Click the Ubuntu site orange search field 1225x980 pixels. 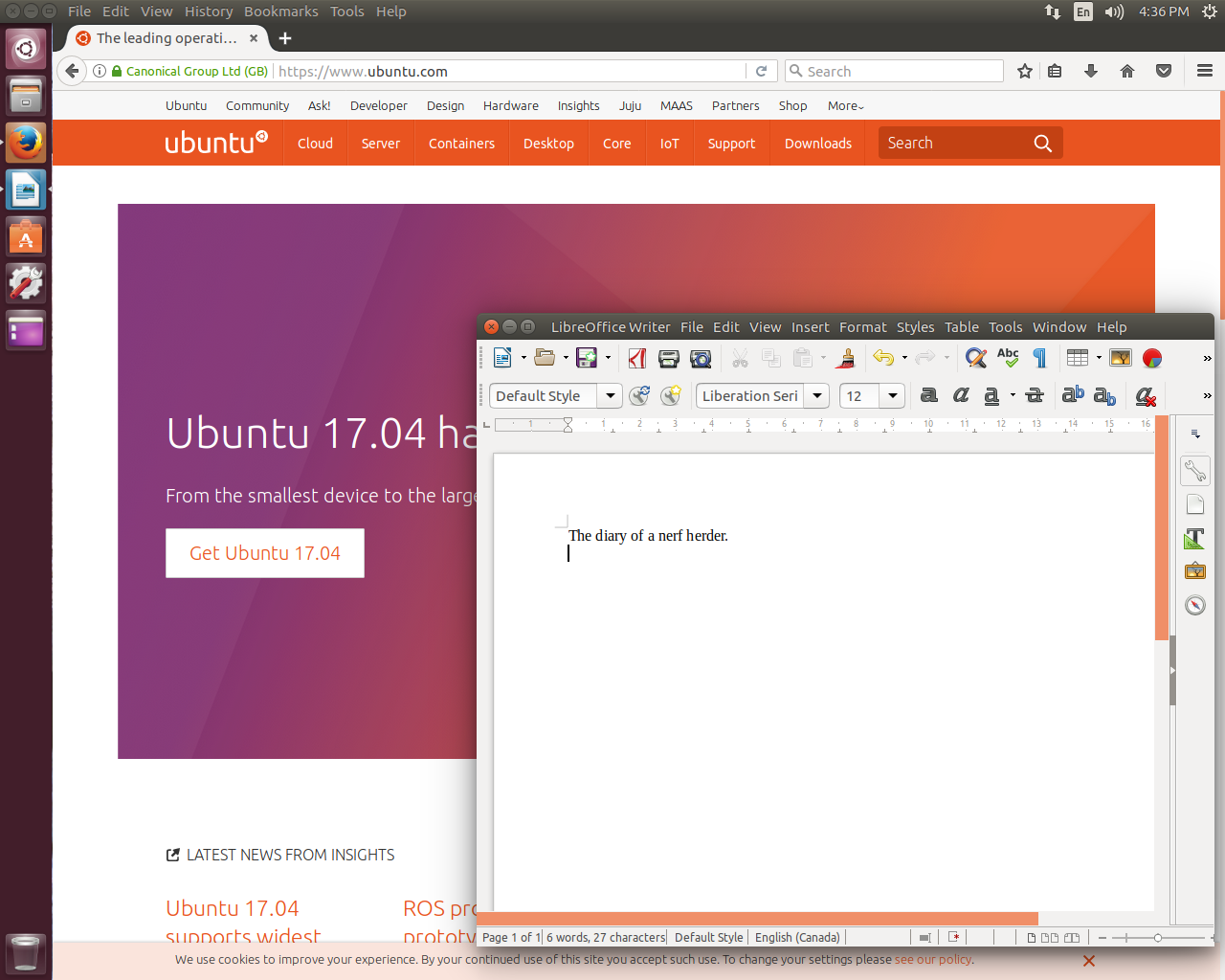tap(970, 144)
